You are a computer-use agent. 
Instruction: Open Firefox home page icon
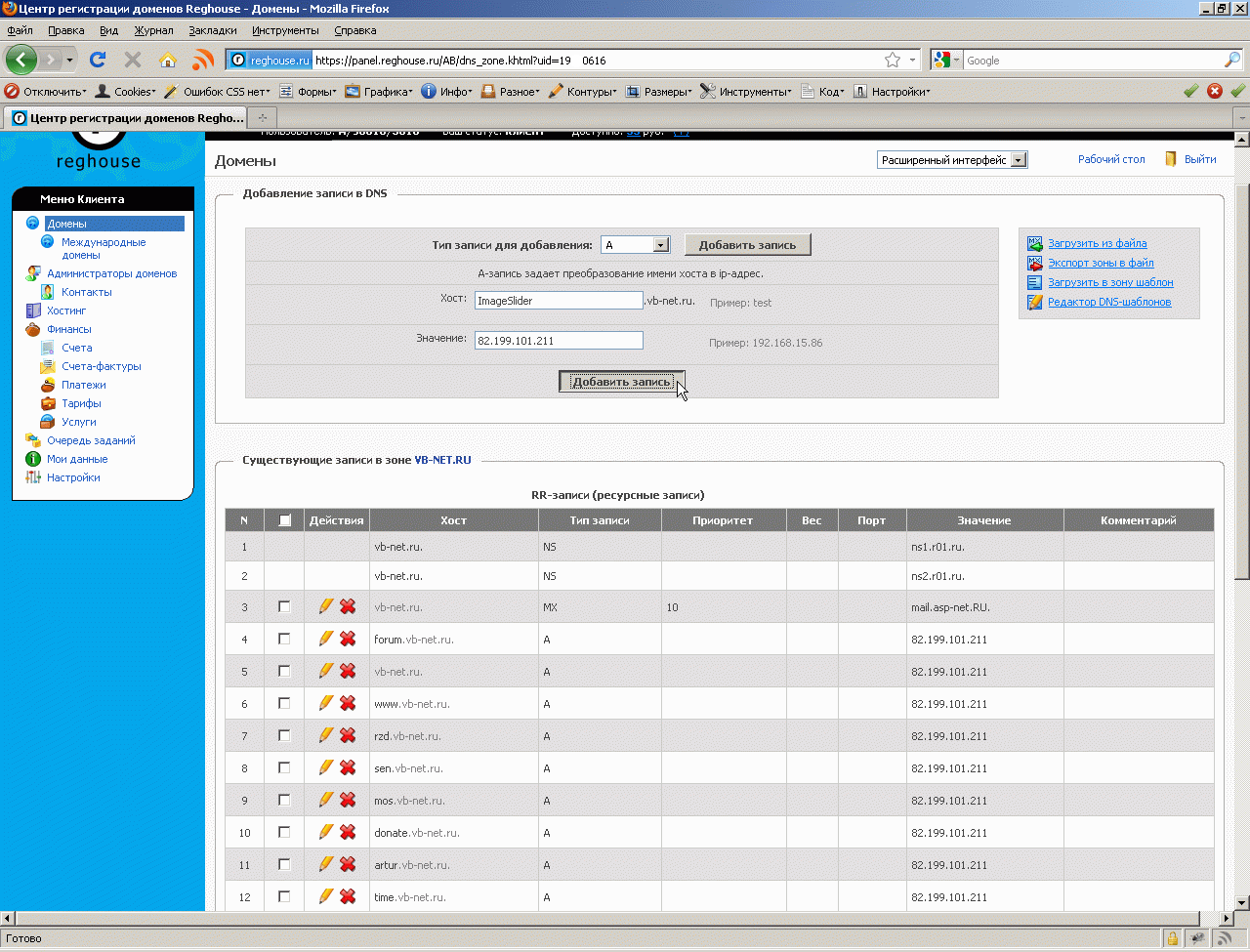(x=168, y=60)
